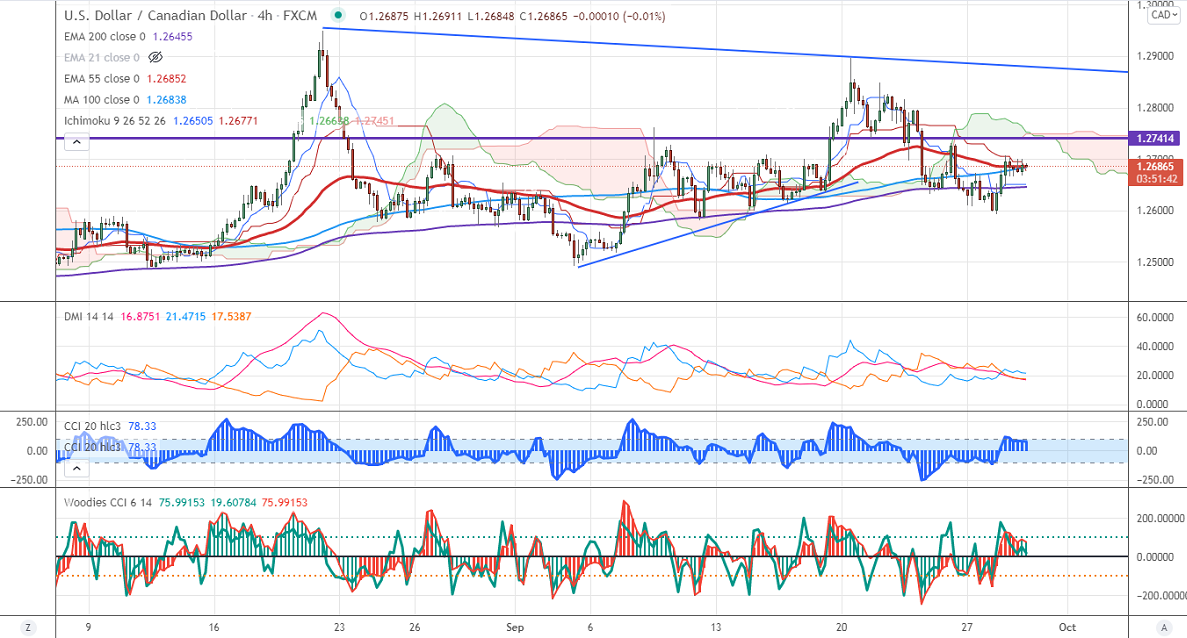Collapse the CCI pane legend arrow
The height and width of the screenshot is (638, 1187).
(x=76, y=468)
